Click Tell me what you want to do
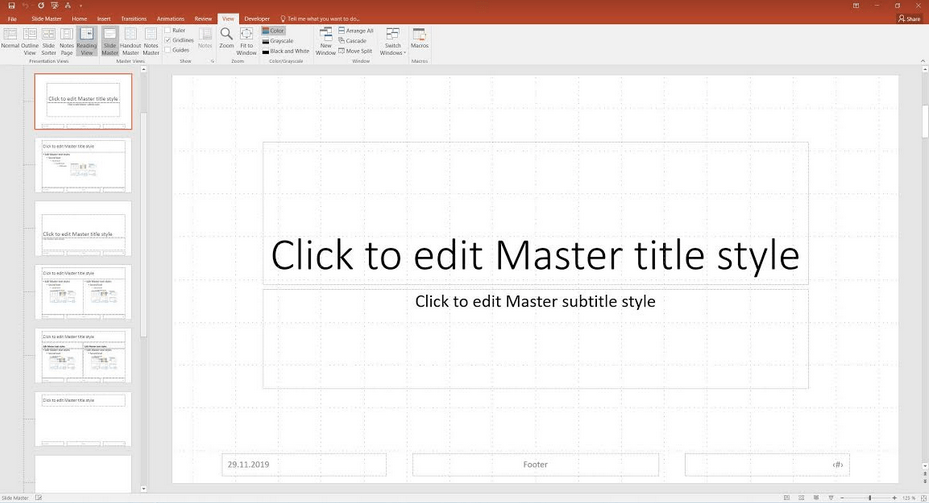 pos(320,18)
